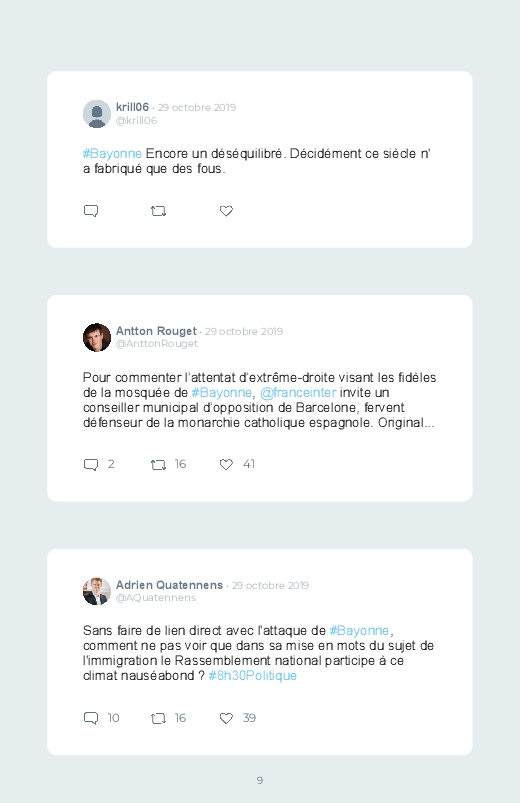The height and width of the screenshot is (803, 520).
Task: Click Adrien Quatennens' profile photo
Action: tap(97, 591)
